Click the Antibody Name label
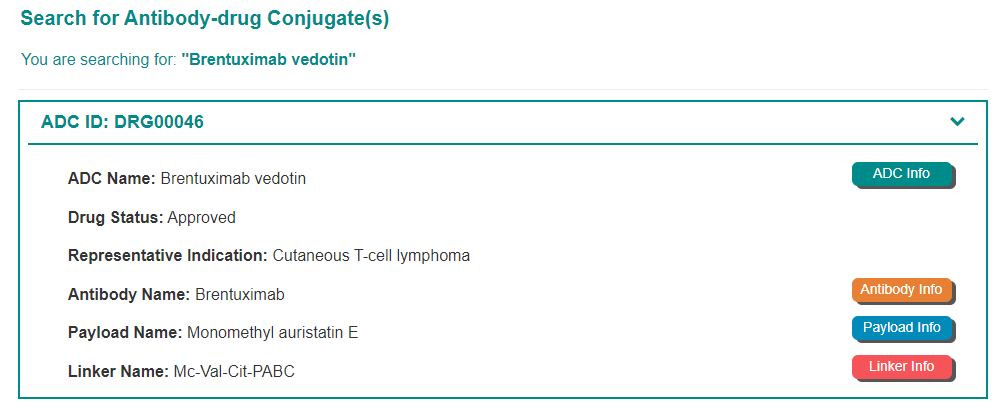The height and width of the screenshot is (411, 1000). [129, 294]
